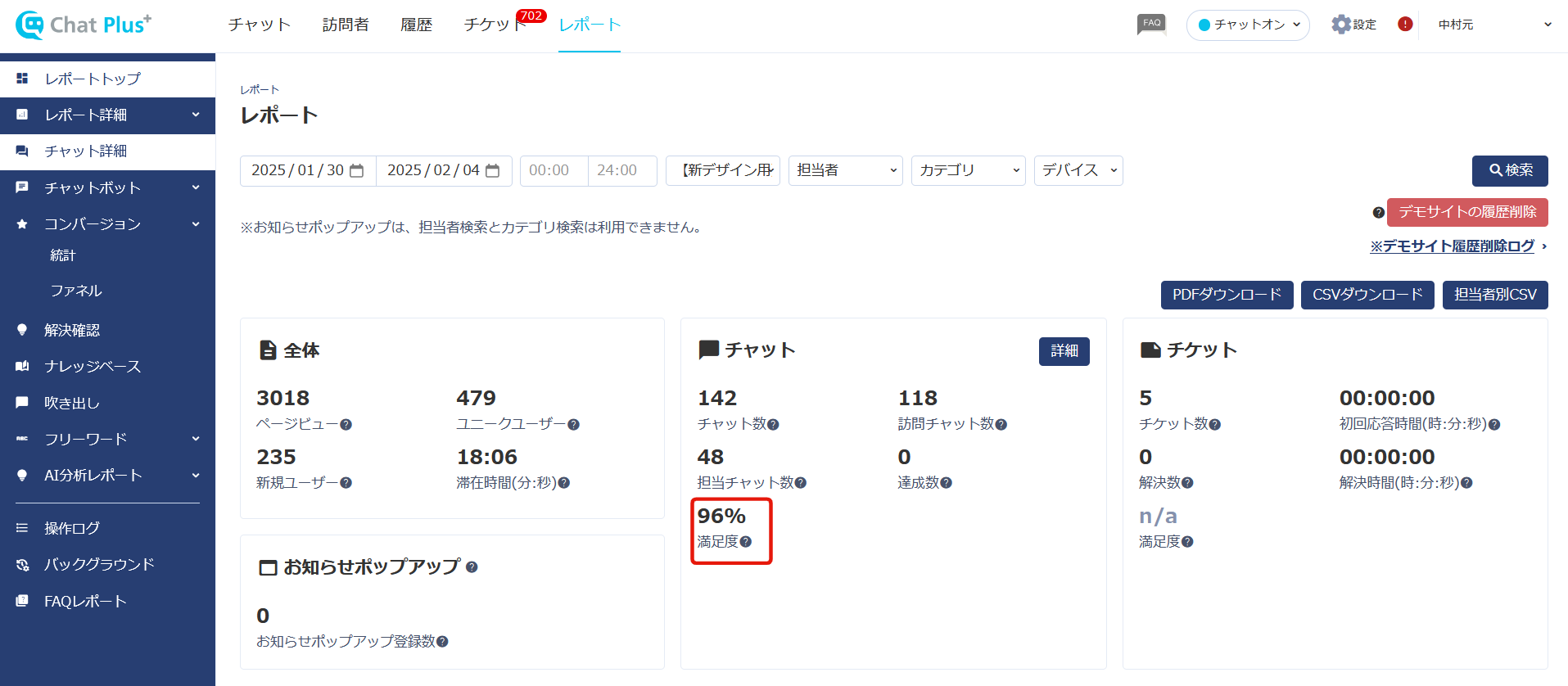Select the レポート top tab
Screen dimensions: 1568x686
click(590, 25)
